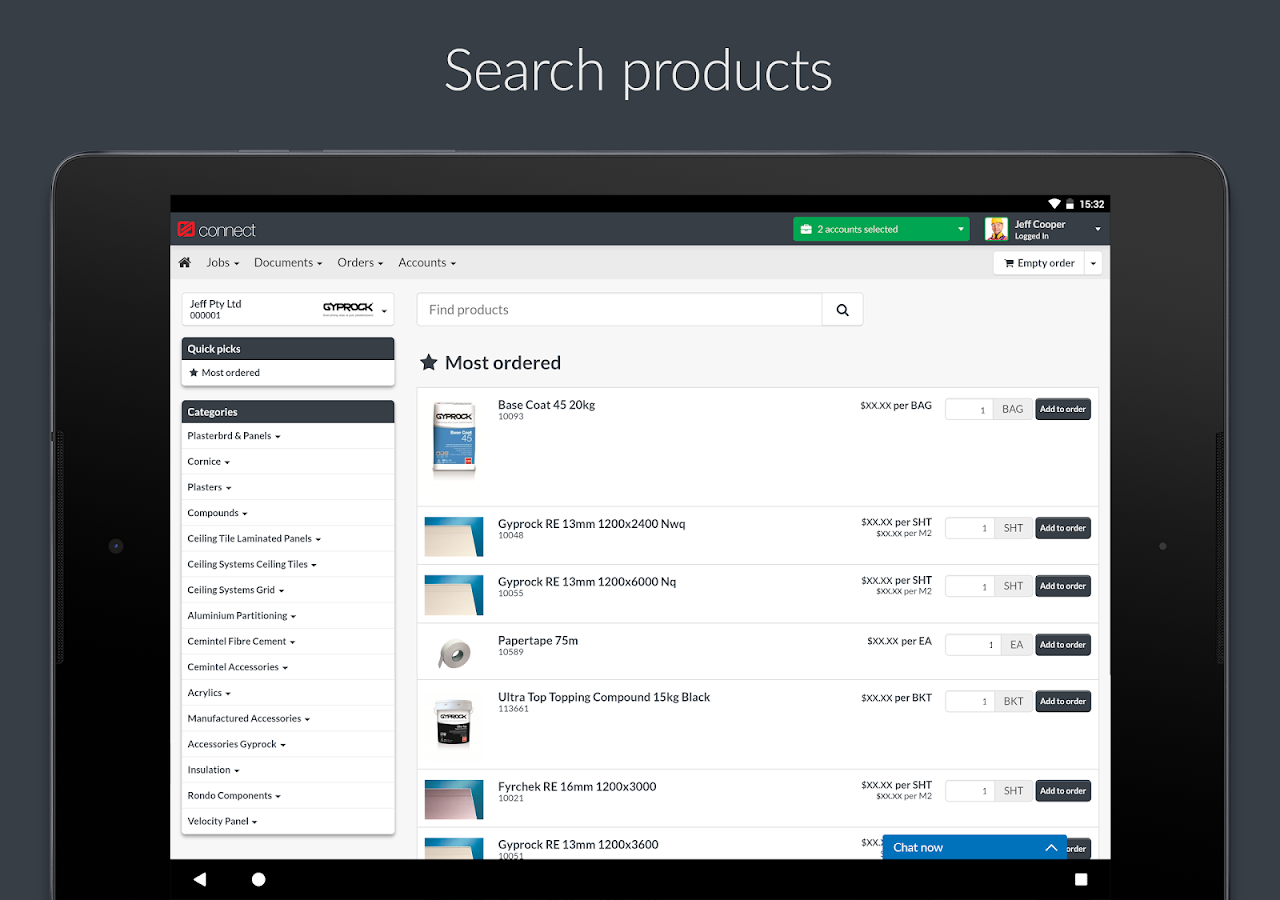Open the Chat now bar
This screenshot has width=1280, height=900.
click(974, 847)
